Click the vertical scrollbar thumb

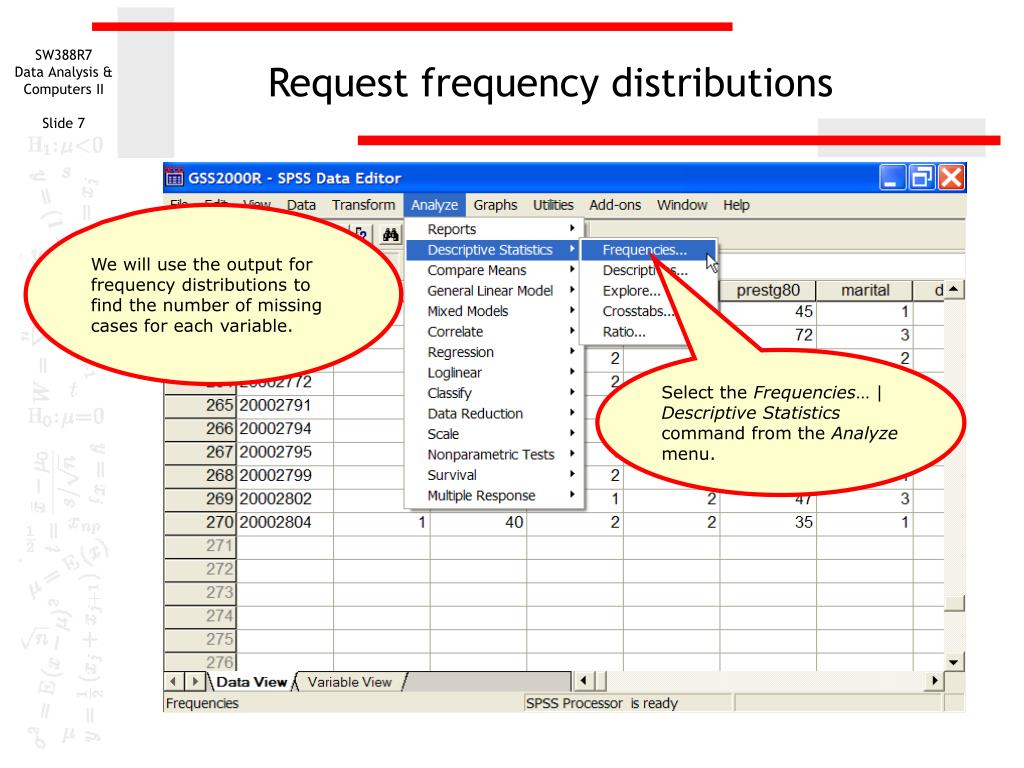click(954, 603)
